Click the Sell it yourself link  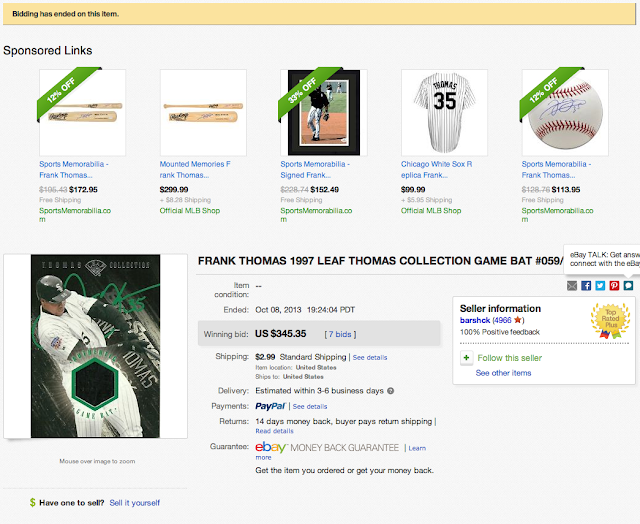tap(134, 503)
